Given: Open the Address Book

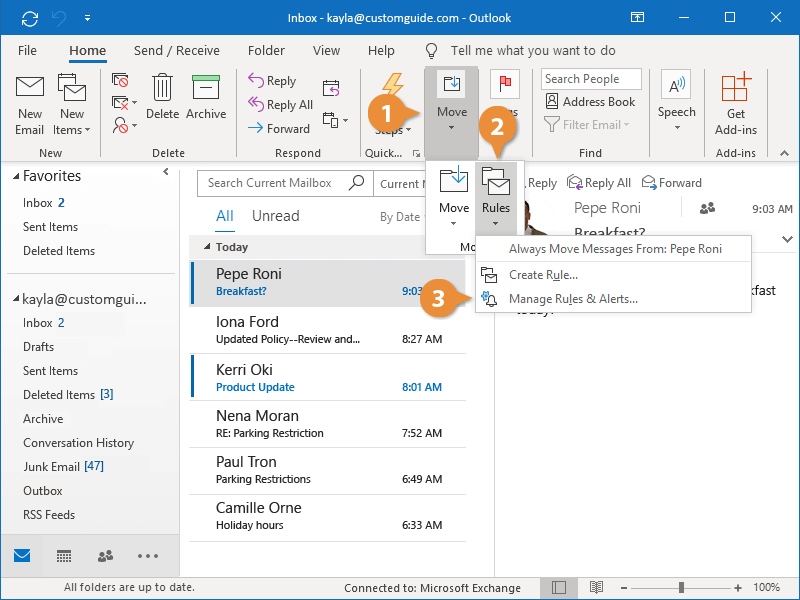Looking at the screenshot, I should 590,101.
